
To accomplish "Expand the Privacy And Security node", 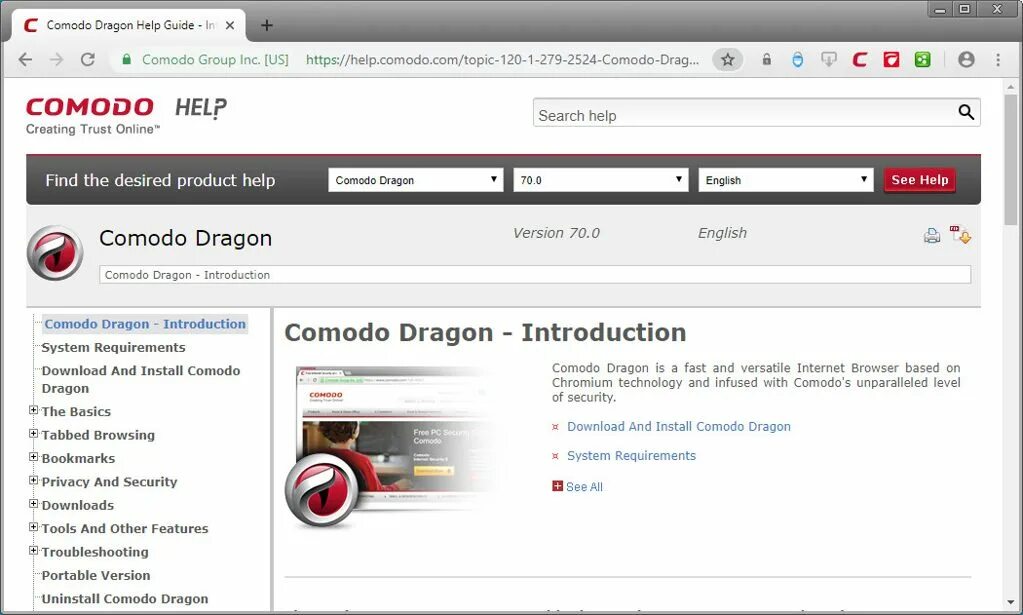I will [33, 481].
